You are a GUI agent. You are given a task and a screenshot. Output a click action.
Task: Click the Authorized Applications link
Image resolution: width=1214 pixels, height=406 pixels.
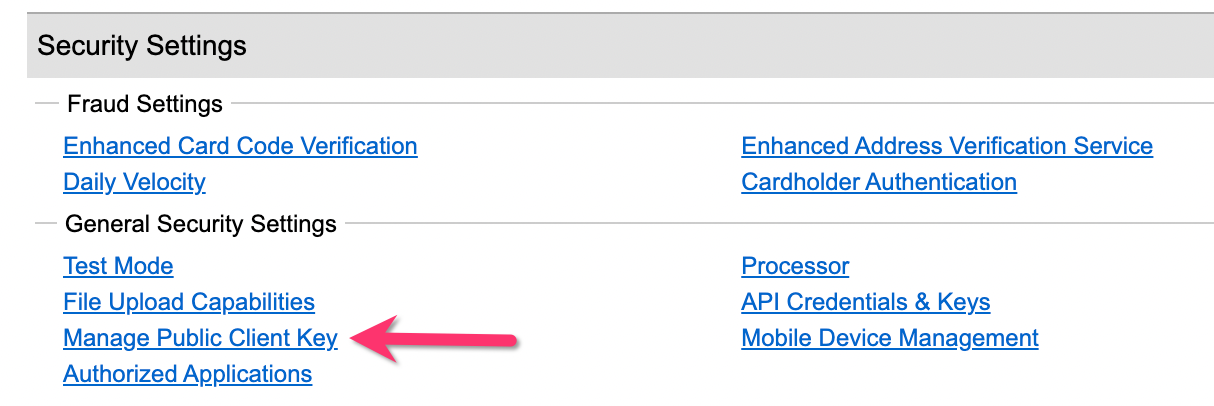(x=187, y=374)
